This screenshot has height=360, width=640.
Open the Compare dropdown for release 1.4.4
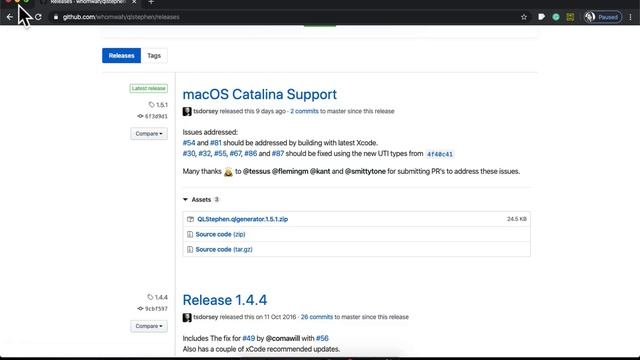coord(149,326)
